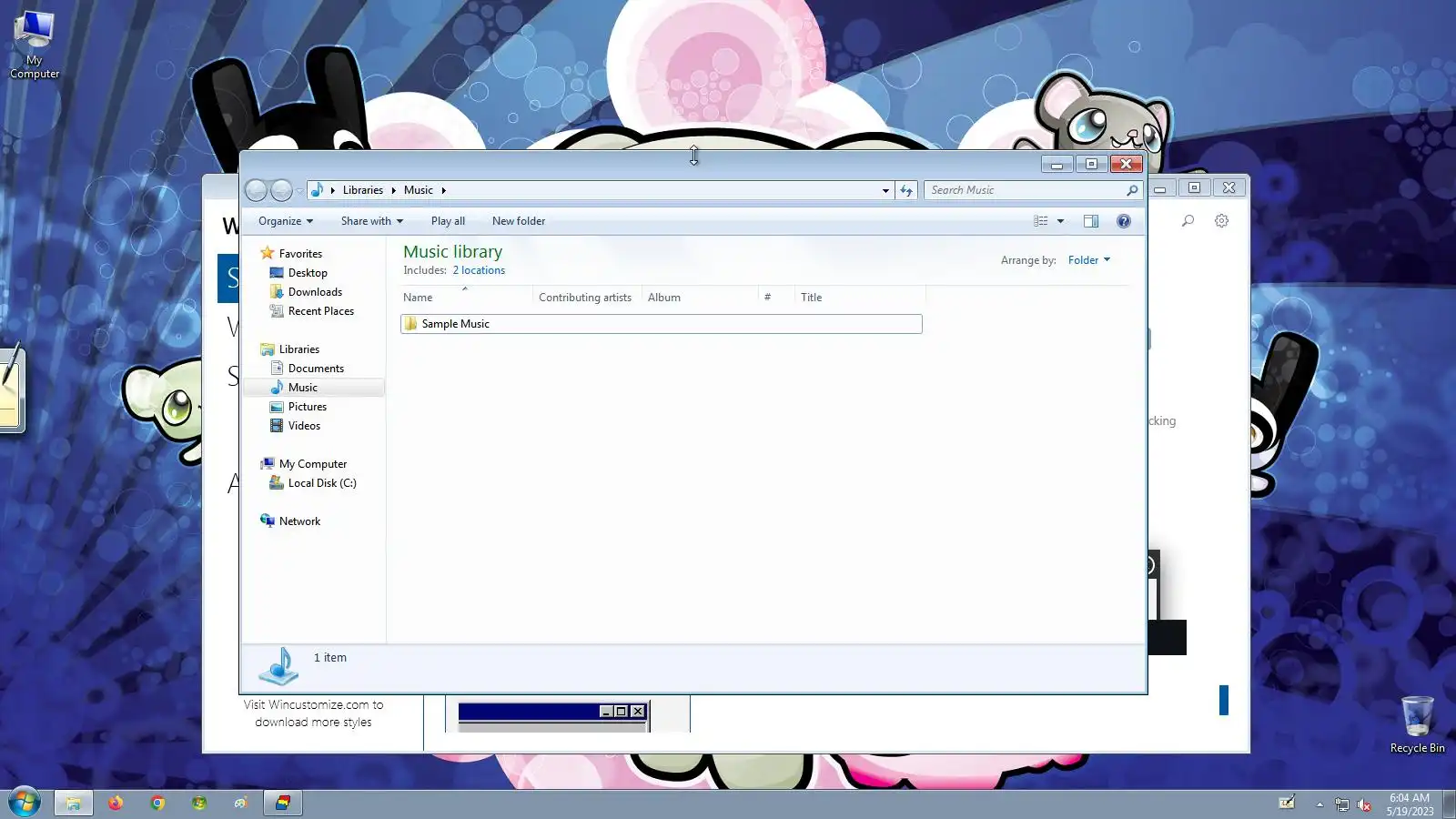Go back using the Explorer back arrow
The width and height of the screenshot is (1456, 819).
(257, 190)
